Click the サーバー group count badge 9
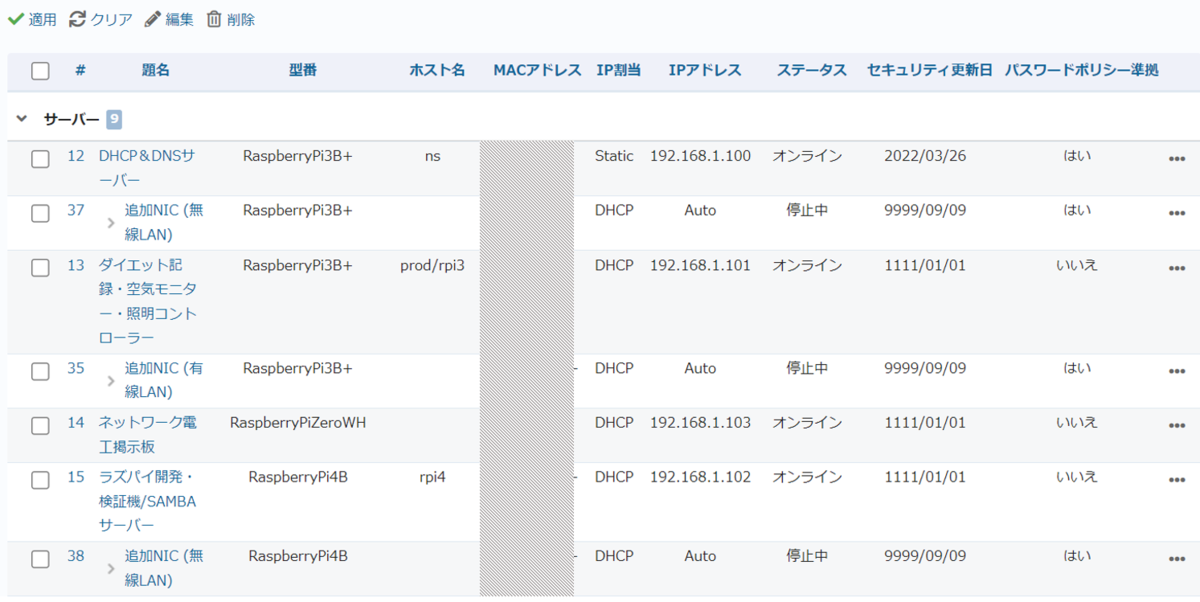This screenshot has width=1200, height=602. [x=114, y=119]
